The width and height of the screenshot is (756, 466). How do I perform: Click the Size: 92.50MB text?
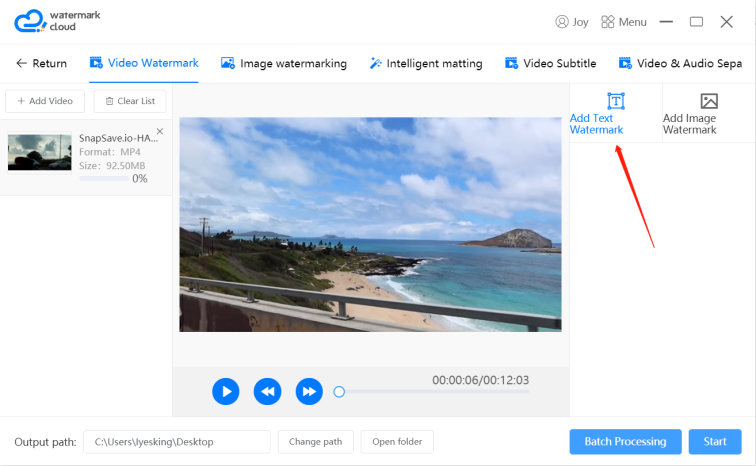point(112,166)
